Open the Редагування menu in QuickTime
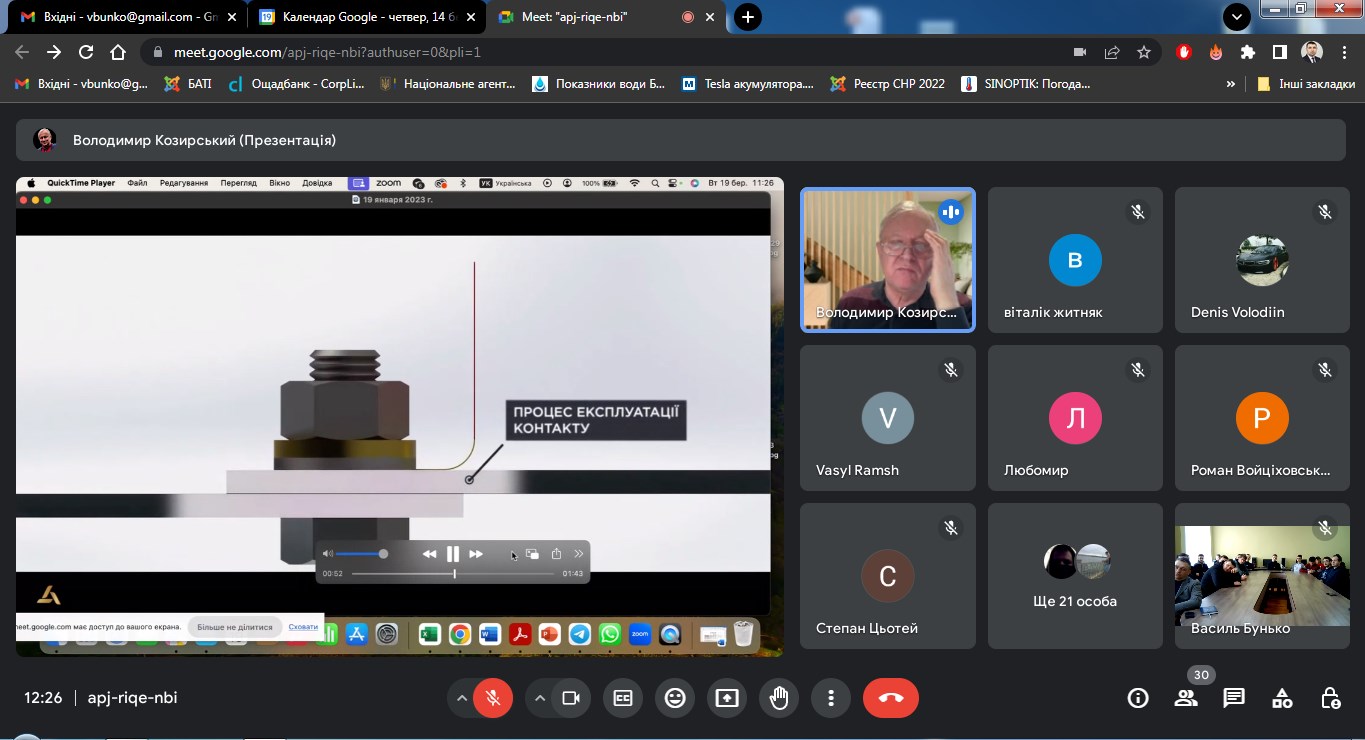The image size is (1365, 740). [184, 184]
